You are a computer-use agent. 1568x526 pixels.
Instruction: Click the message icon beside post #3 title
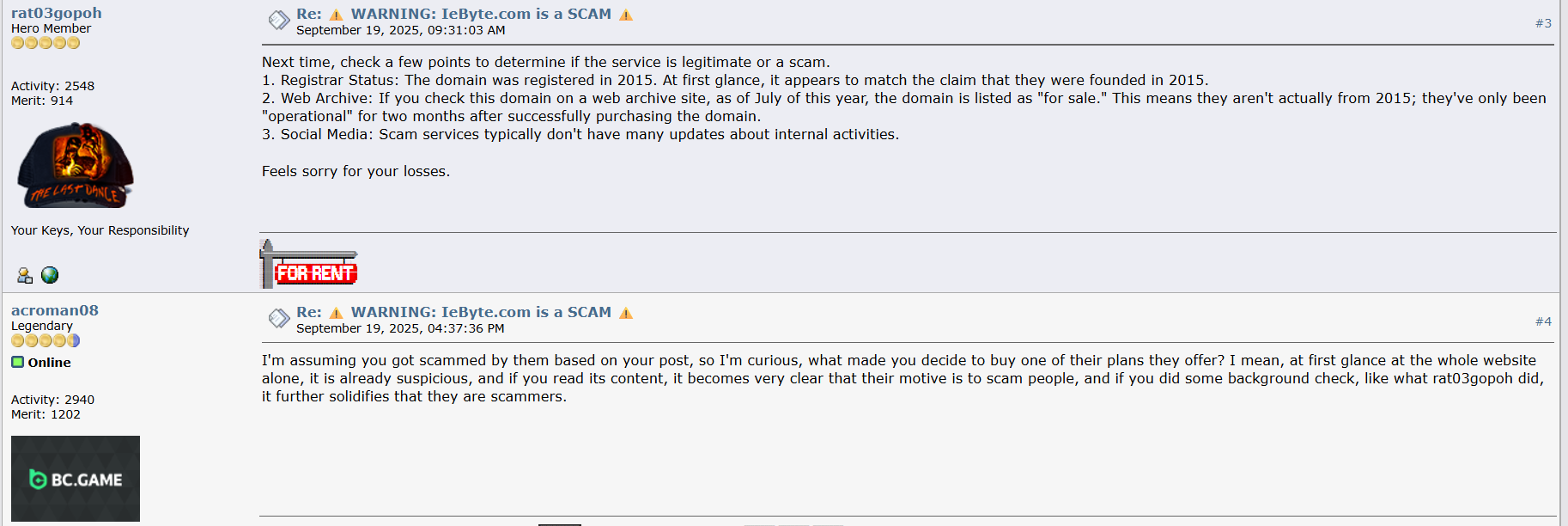tap(278, 20)
